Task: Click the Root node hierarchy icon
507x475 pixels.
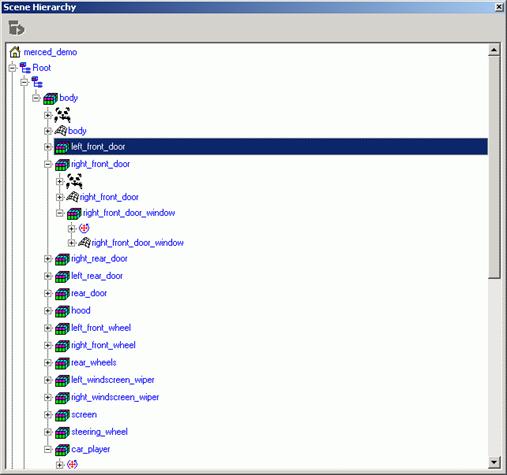Action: click(x=25, y=68)
